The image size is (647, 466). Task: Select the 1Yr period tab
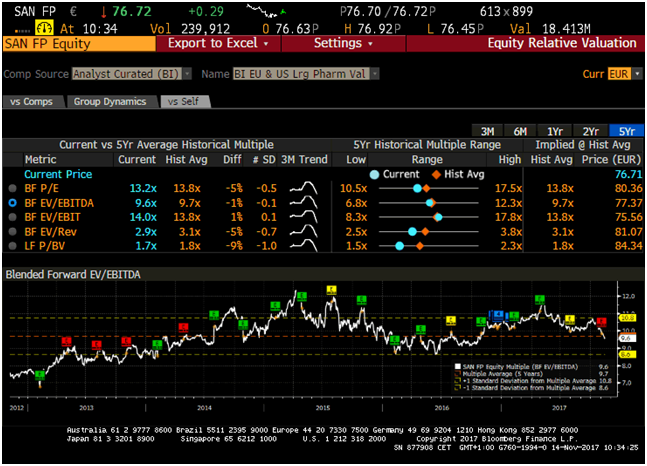click(555, 131)
